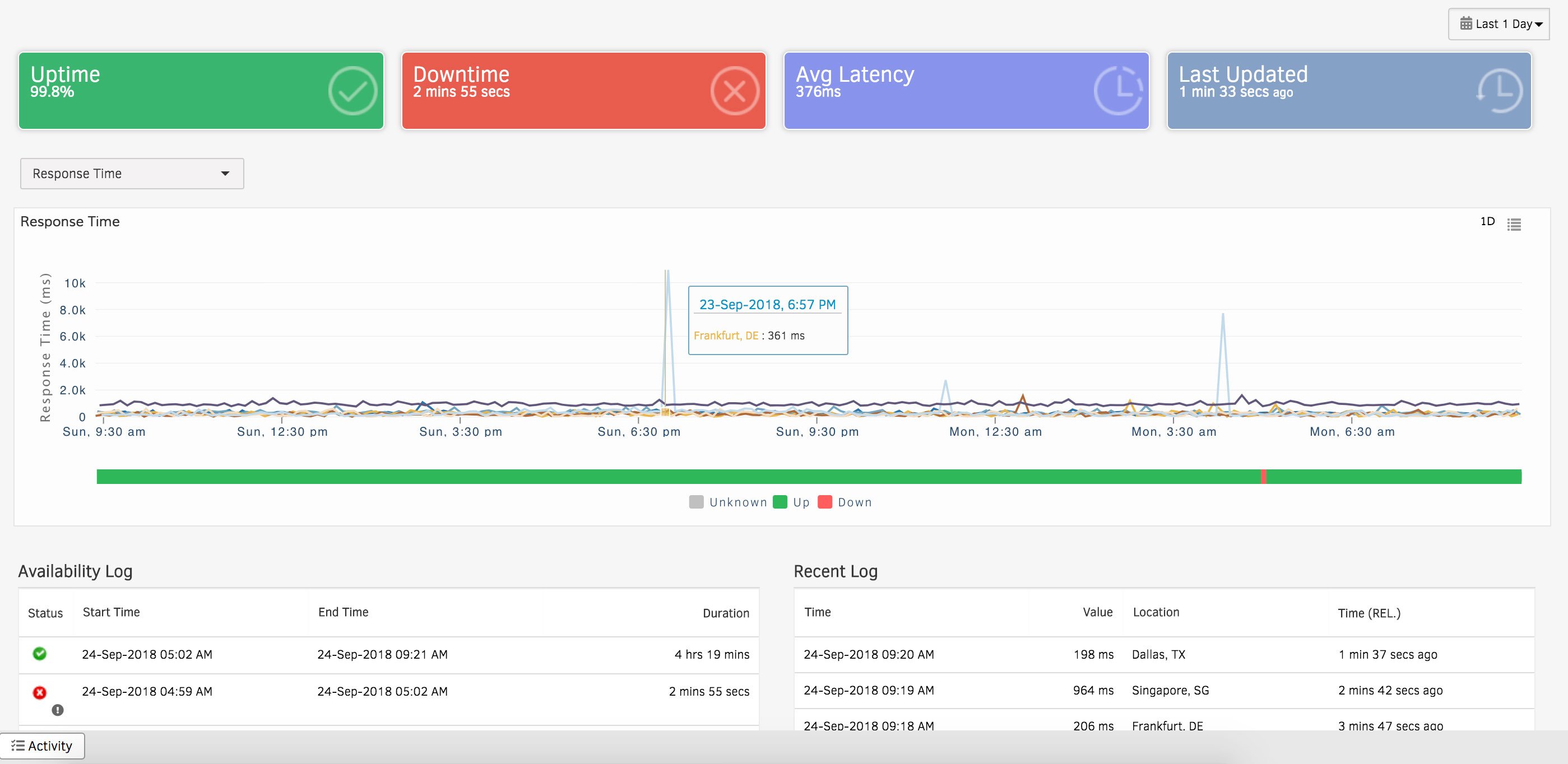Click the Frankfurt, DE link in the tooltip
1568x764 pixels.
(x=726, y=335)
